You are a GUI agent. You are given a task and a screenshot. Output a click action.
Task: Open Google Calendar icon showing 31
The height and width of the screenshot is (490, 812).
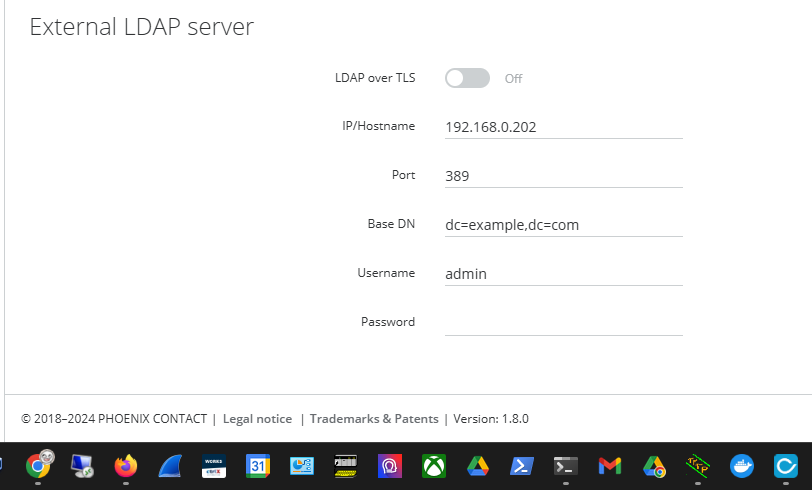[x=258, y=466]
